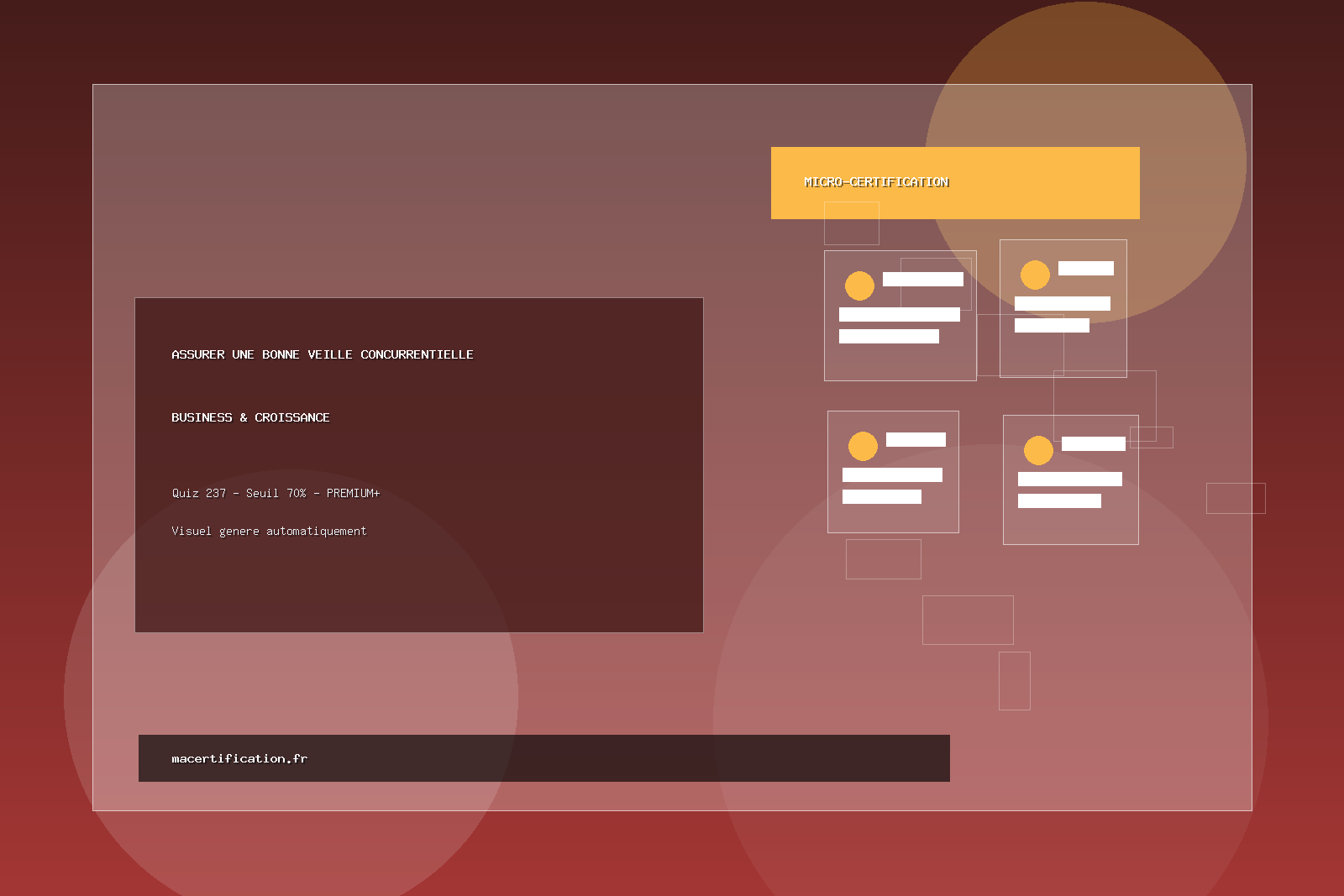Viewport: 1344px width, 896px height.
Task: Click the tall narrow outlined rectangle below the cards
Action: (1014, 680)
